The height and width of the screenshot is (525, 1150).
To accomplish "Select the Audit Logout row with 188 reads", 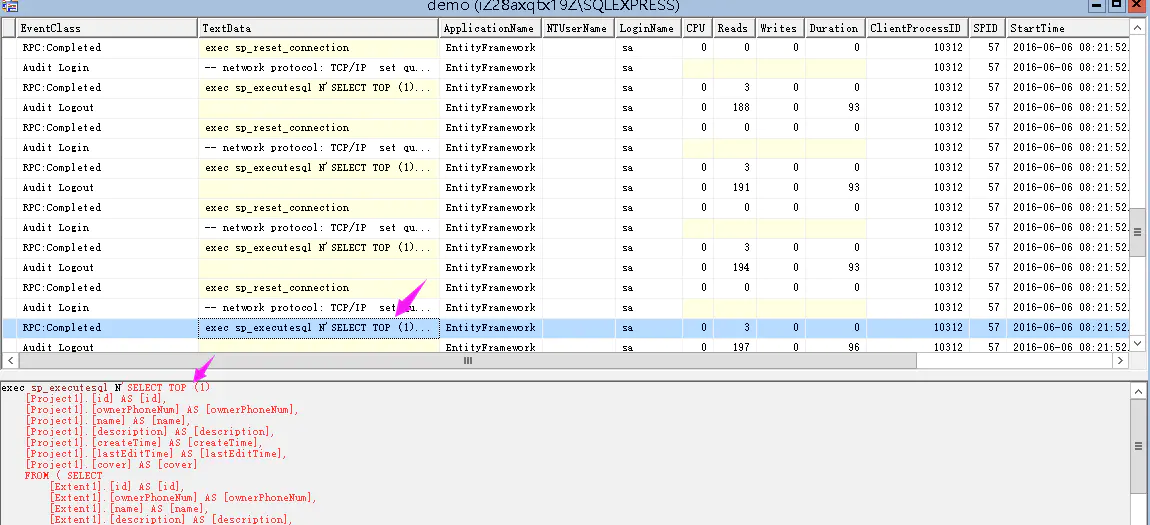I will [565, 107].
